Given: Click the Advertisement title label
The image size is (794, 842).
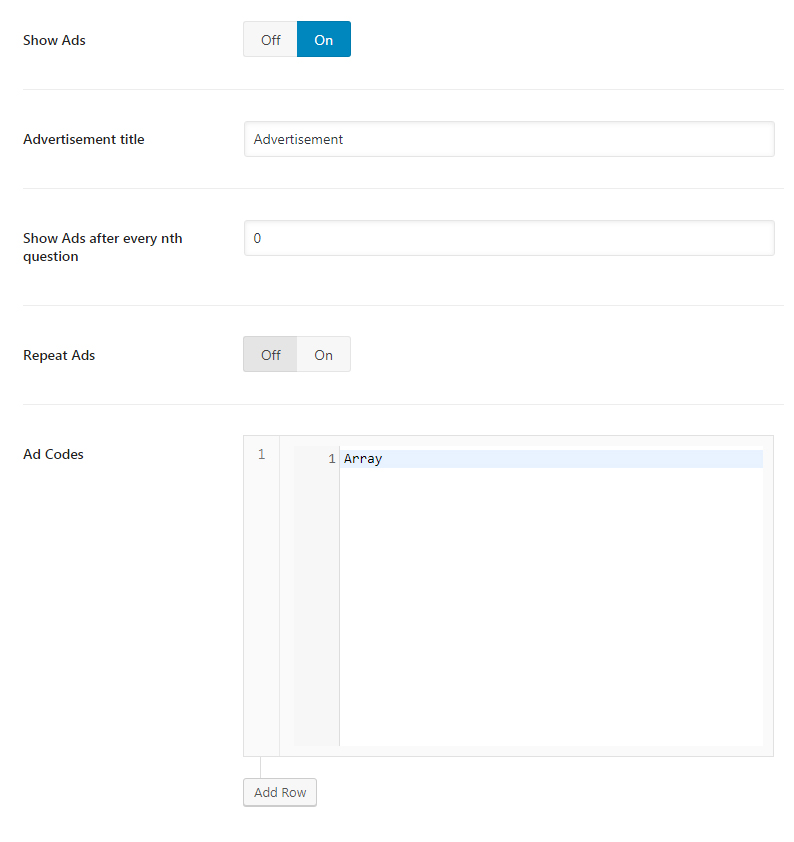Looking at the screenshot, I should pyautogui.click(x=84, y=139).
